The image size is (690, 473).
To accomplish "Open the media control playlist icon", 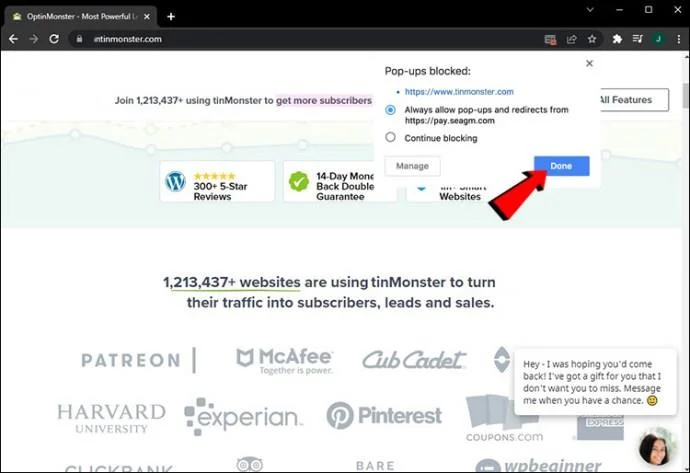I will coord(638,39).
